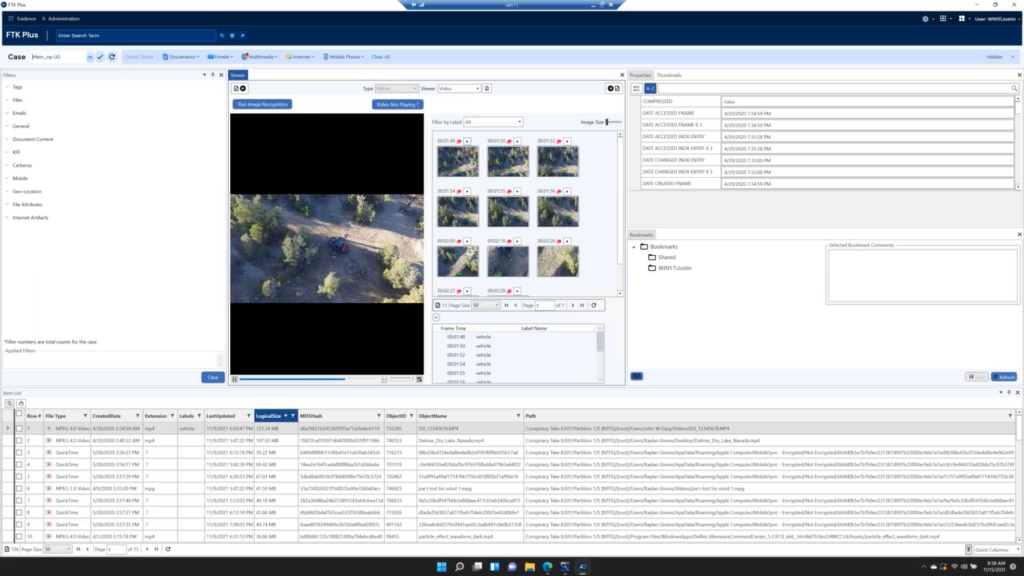The height and width of the screenshot is (576, 1024).
Task: Check the checkbox for row 4
Action: tap(19, 464)
